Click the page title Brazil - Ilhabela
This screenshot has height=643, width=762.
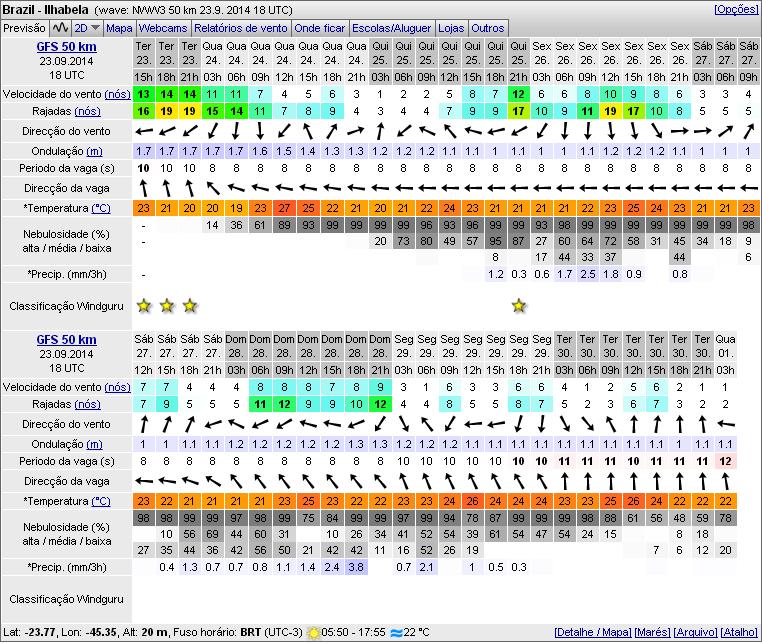(46, 10)
